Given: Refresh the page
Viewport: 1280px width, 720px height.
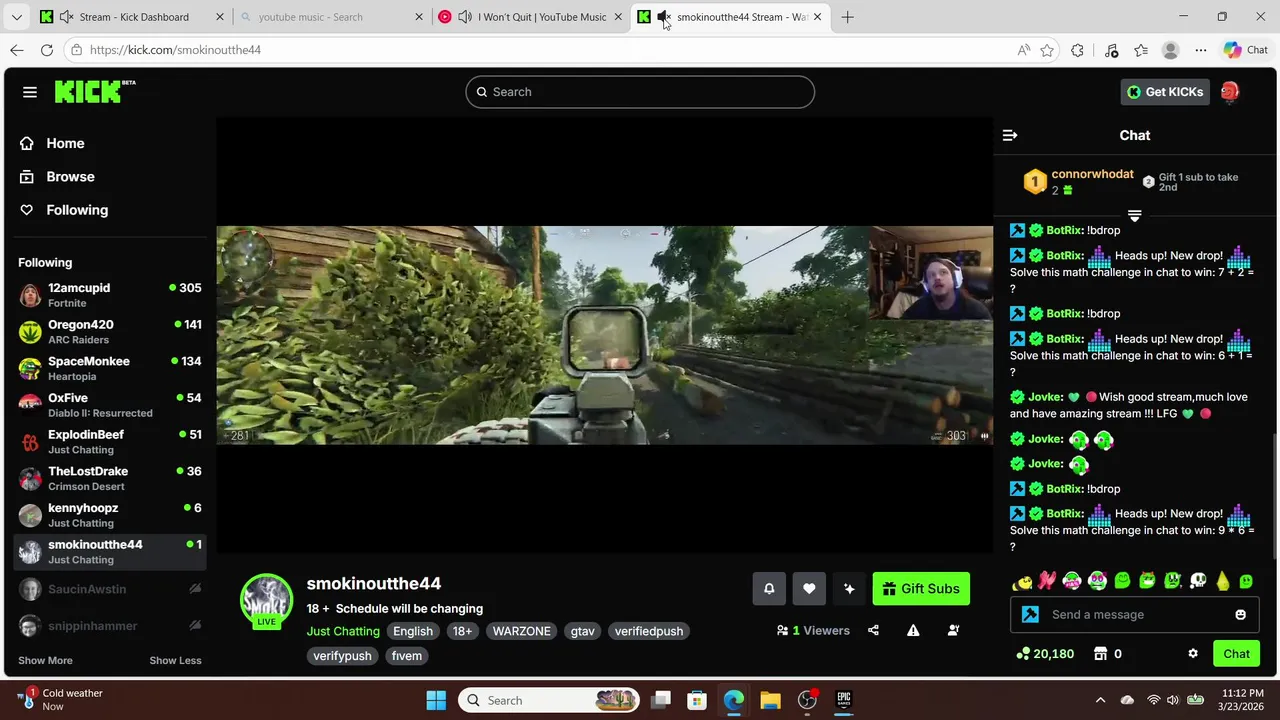Looking at the screenshot, I should click(47, 50).
